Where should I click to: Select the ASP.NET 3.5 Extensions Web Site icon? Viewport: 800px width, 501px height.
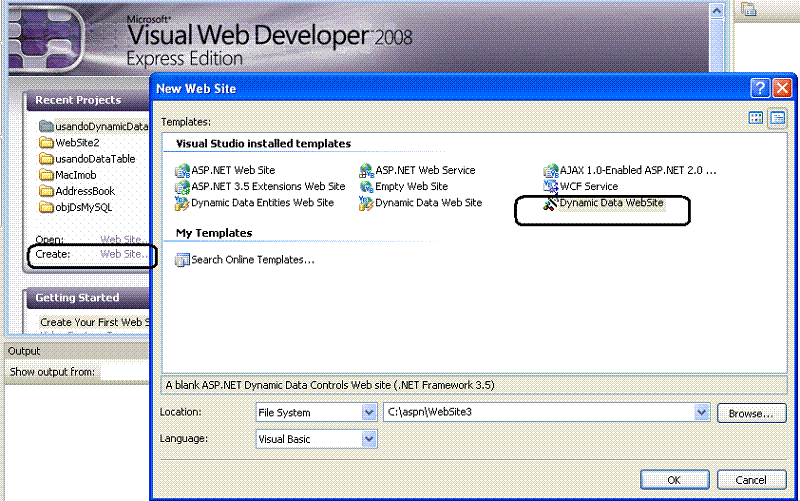pyautogui.click(x=182, y=187)
